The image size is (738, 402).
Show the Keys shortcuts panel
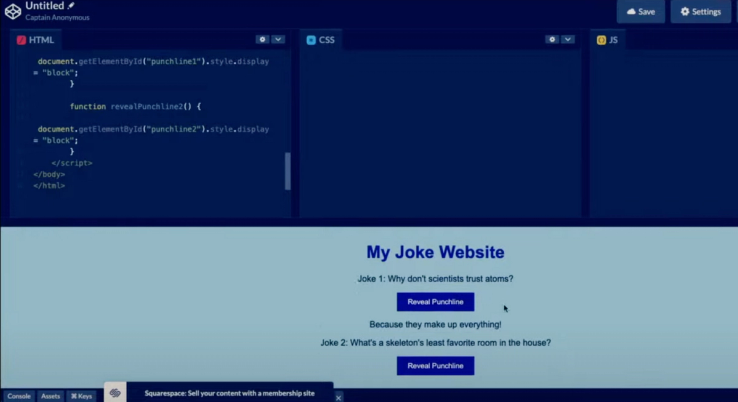coord(81,396)
